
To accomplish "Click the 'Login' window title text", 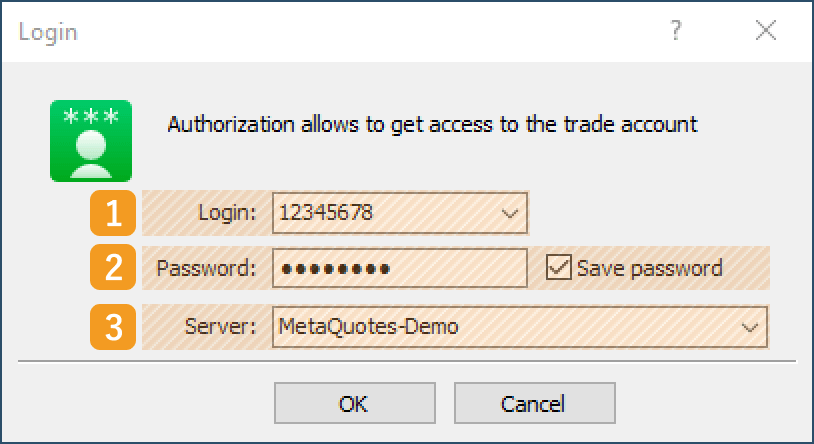I will click(48, 32).
